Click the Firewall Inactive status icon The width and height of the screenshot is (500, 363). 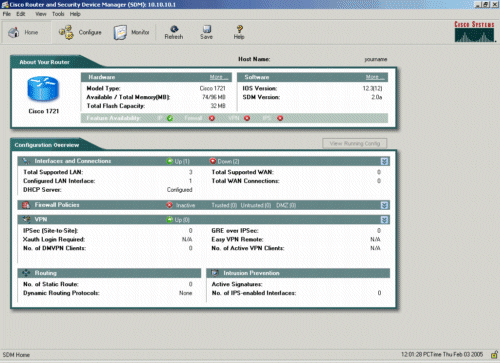170,205
